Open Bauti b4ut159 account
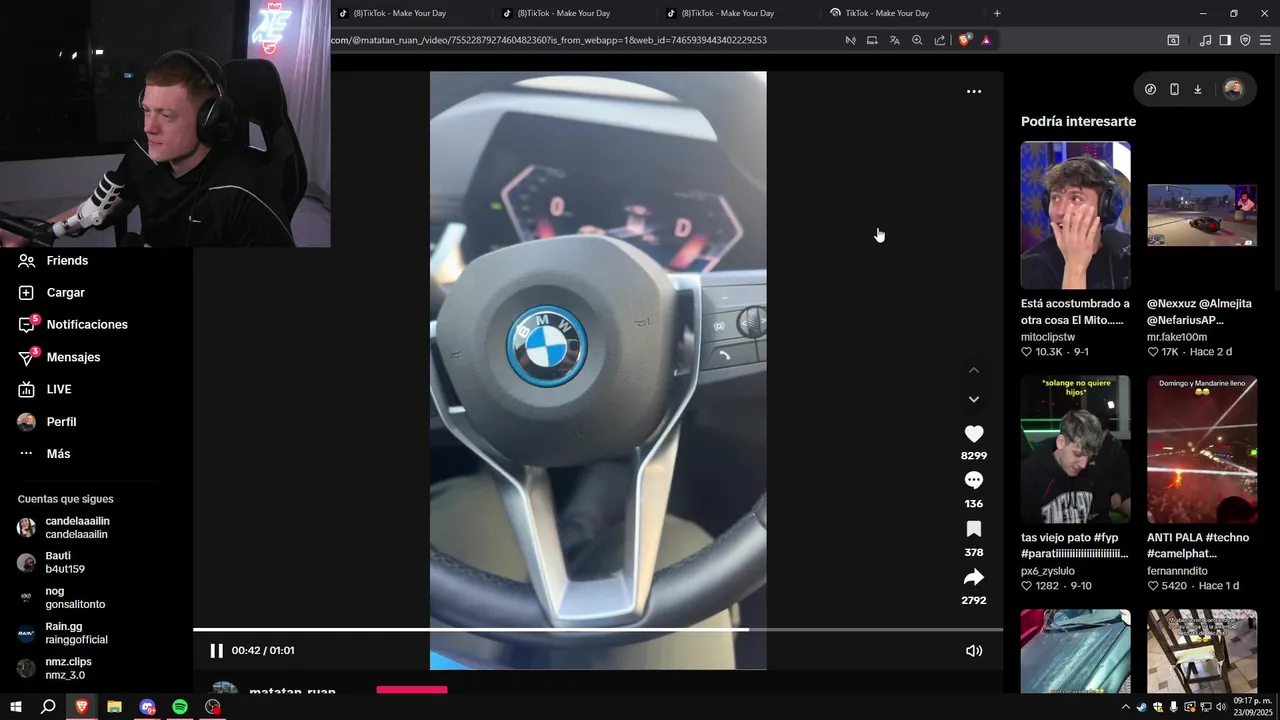 tap(51, 562)
